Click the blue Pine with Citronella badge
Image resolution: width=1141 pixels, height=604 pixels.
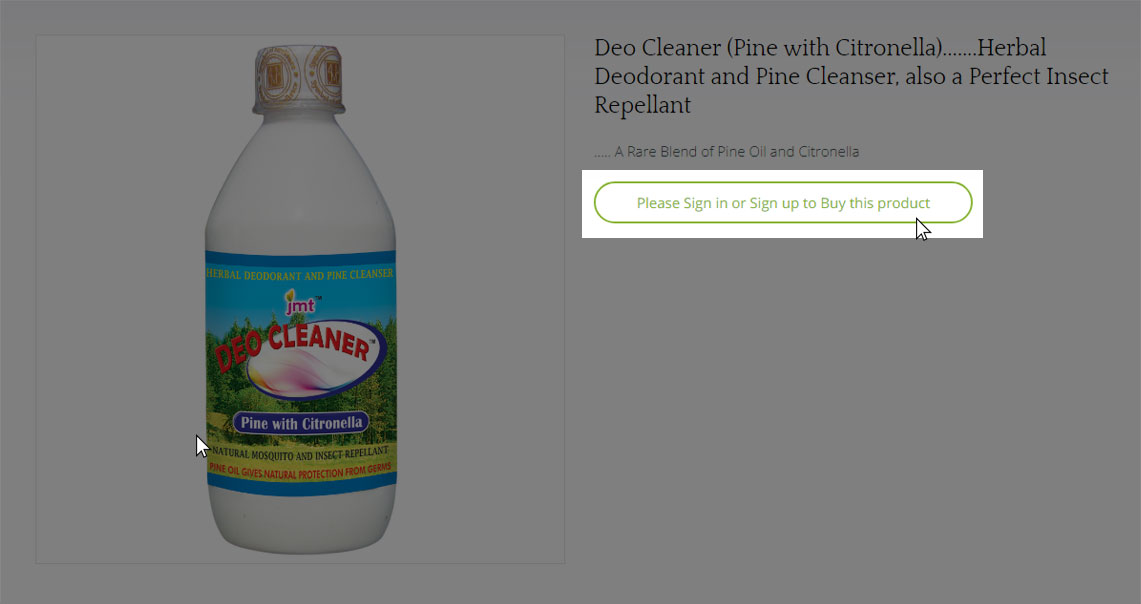pos(301,423)
